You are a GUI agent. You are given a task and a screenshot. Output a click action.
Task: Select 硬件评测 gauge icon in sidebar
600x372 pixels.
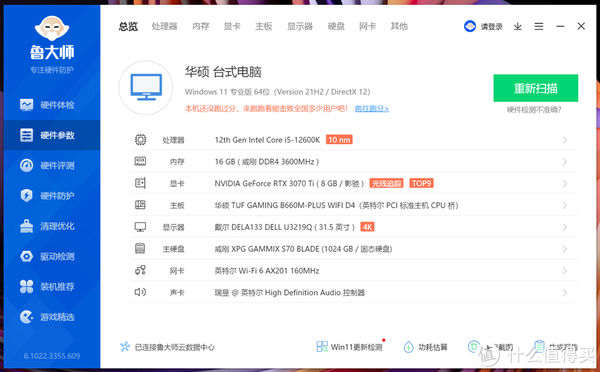tap(26, 165)
